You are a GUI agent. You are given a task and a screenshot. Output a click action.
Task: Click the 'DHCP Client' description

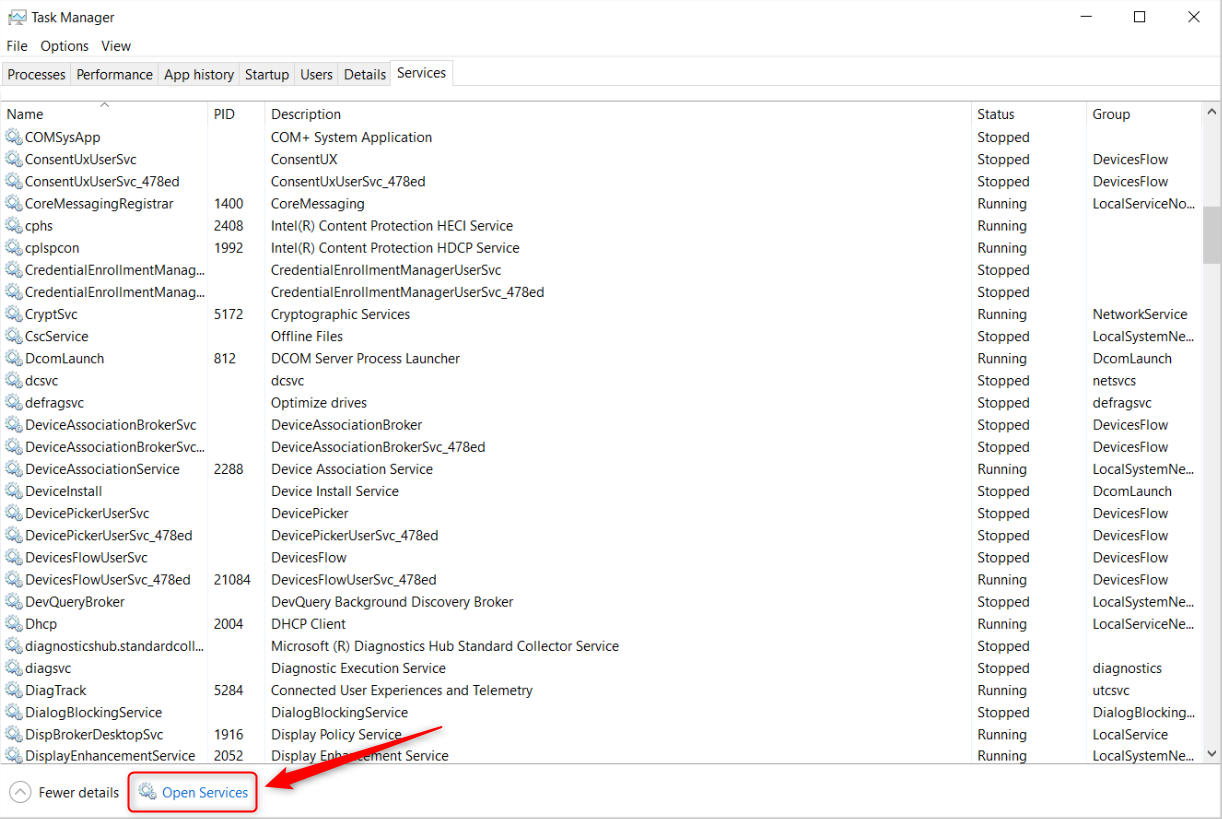[x=308, y=624]
